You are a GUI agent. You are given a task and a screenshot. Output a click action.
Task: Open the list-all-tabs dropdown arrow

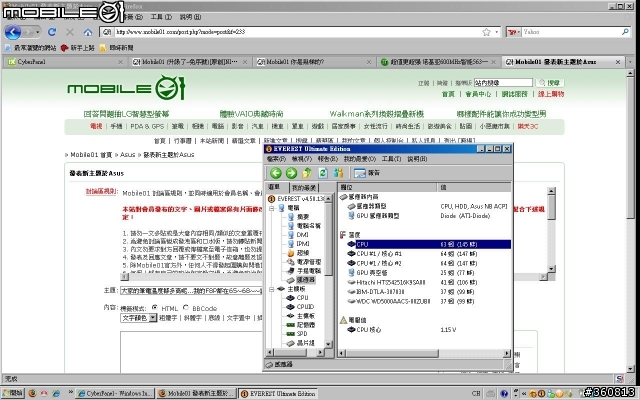pyautogui.click(x=631, y=62)
